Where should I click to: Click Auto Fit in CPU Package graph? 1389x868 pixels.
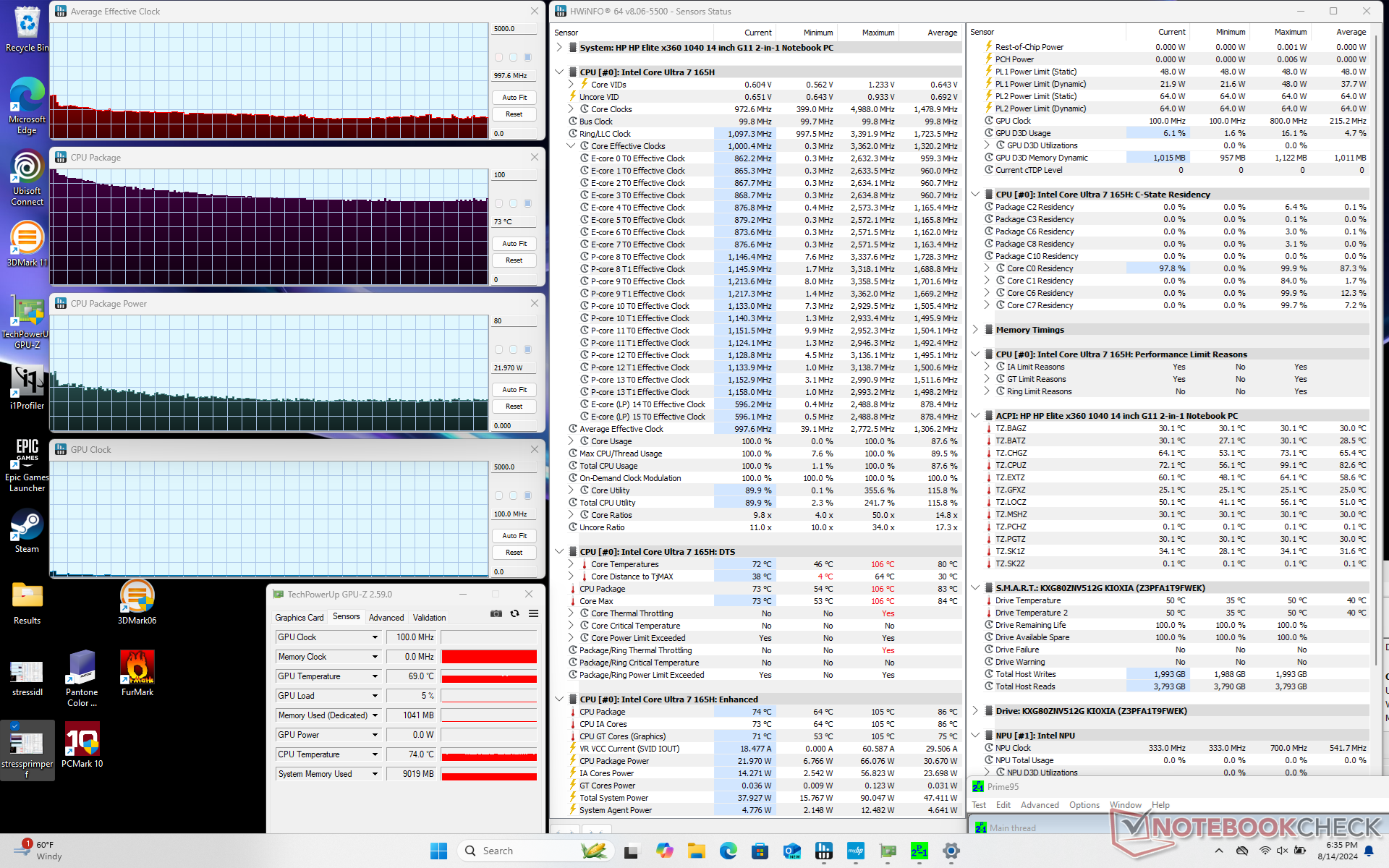[514, 244]
